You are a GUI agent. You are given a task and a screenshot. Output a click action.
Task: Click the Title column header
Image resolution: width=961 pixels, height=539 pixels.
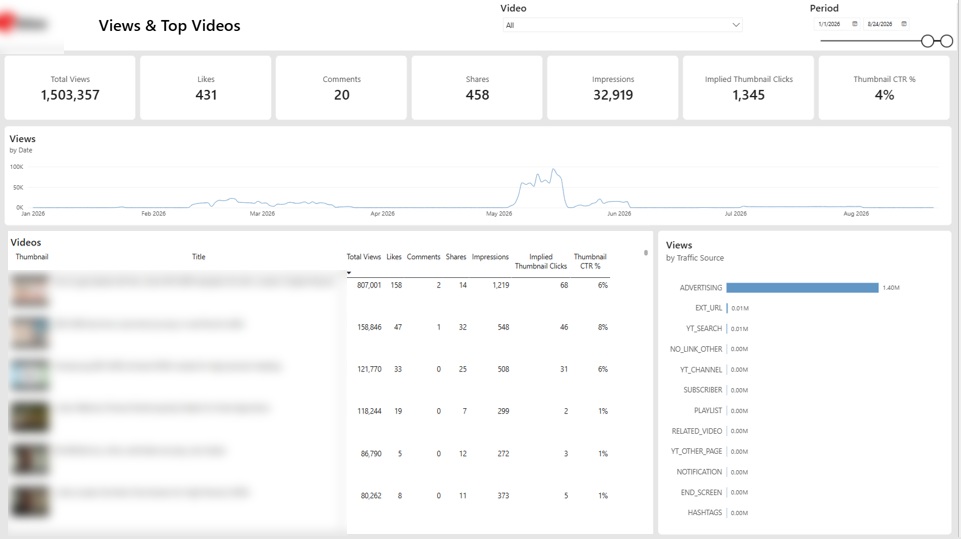pos(199,257)
